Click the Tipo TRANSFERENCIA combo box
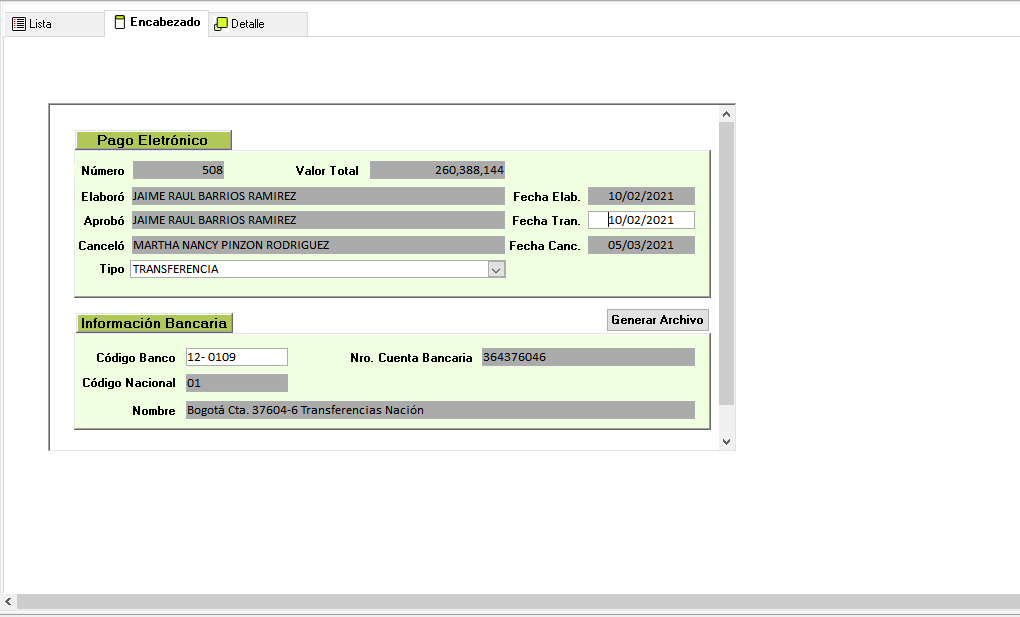This screenshot has width=1020, height=617. [308, 269]
